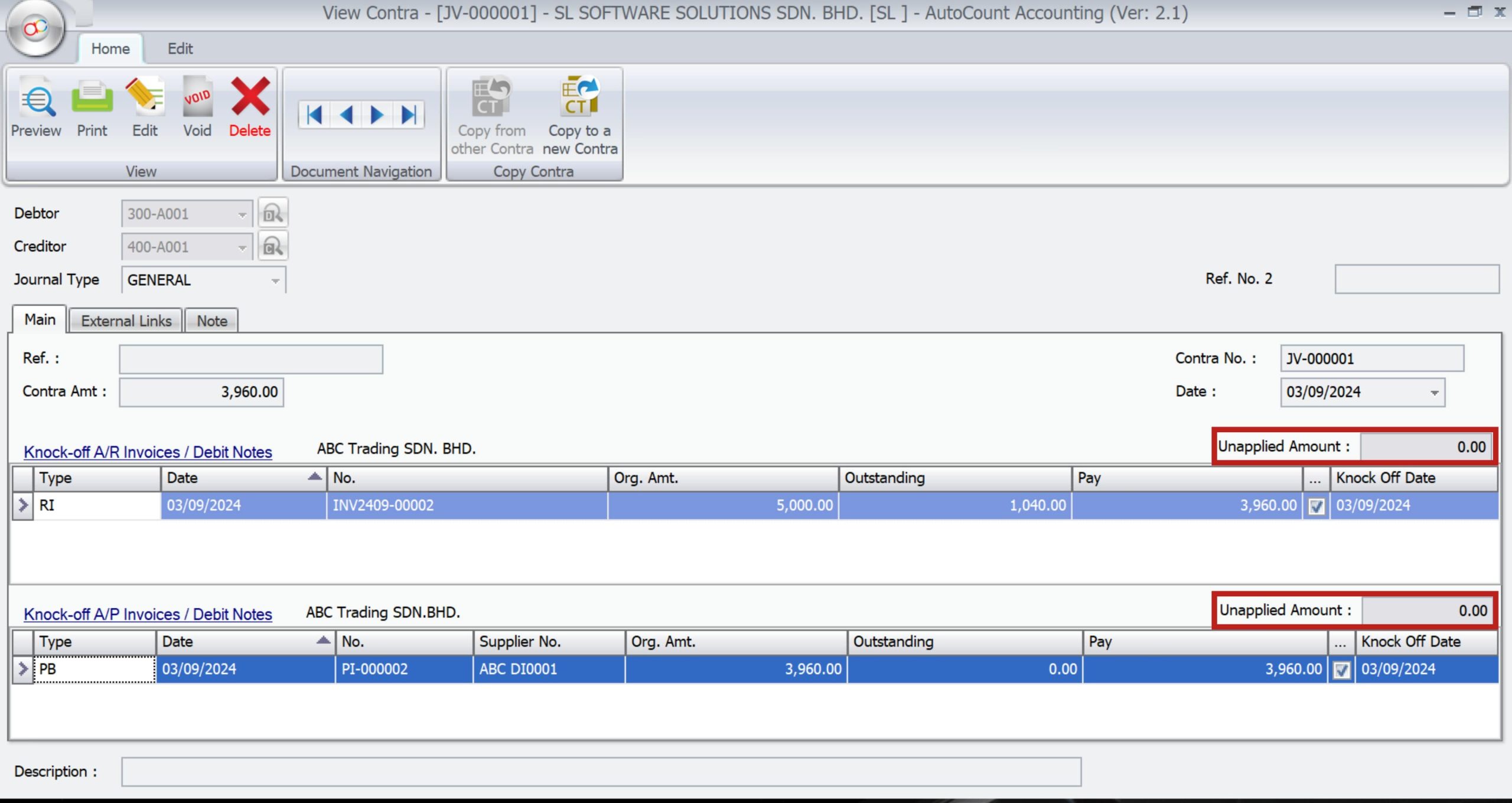Viewport: 1512px width, 803px height.
Task: Open the Note tab
Action: point(211,320)
